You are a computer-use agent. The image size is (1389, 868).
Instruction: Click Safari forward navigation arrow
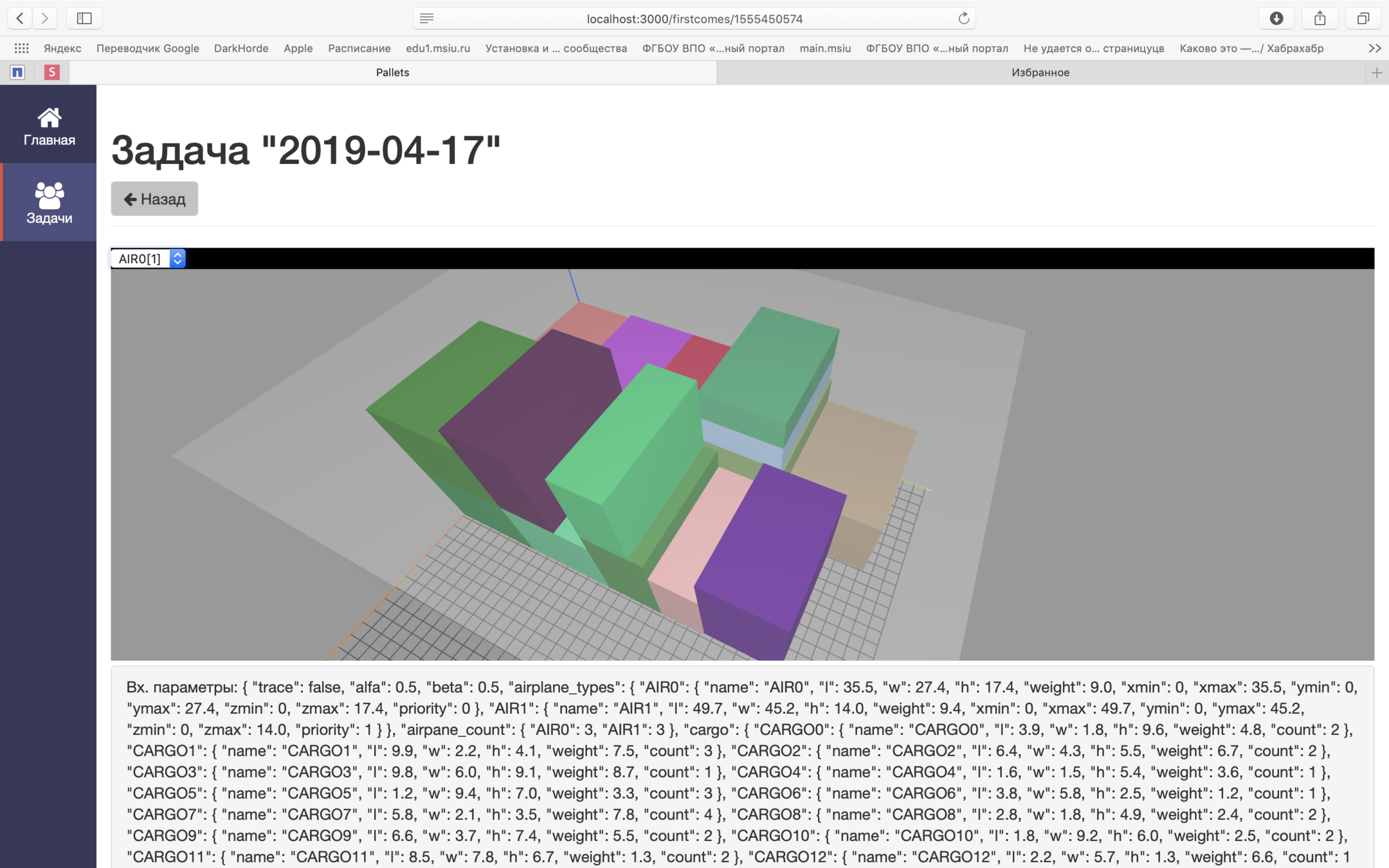[x=45, y=18]
